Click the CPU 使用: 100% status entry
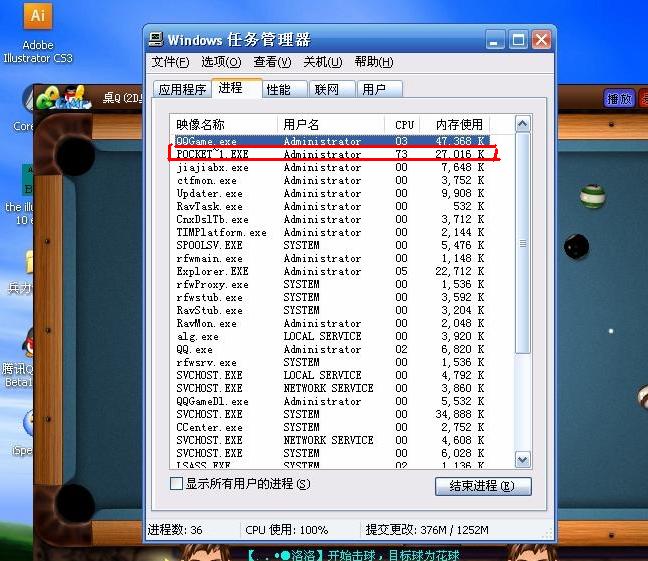The width and height of the screenshot is (648, 561). (286, 530)
